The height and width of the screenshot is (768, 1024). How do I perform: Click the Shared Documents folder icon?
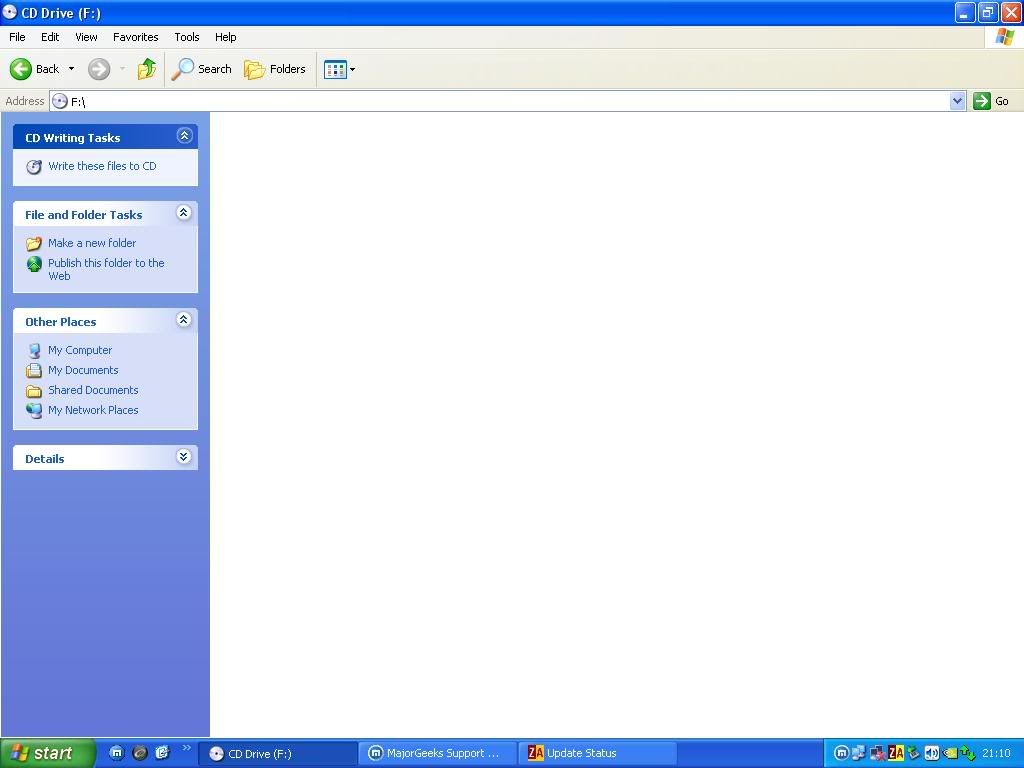(x=34, y=391)
